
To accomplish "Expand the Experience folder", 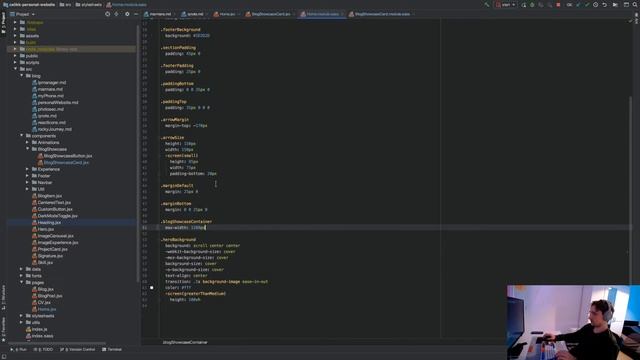I will (x=28, y=169).
